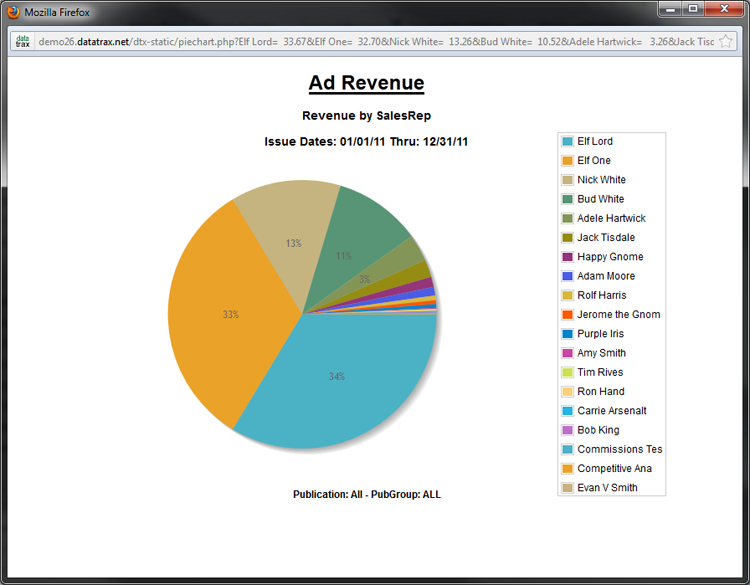Click the Jerome the Gnom legend swatch
Image resolution: width=750 pixels, height=585 pixels.
click(x=567, y=314)
